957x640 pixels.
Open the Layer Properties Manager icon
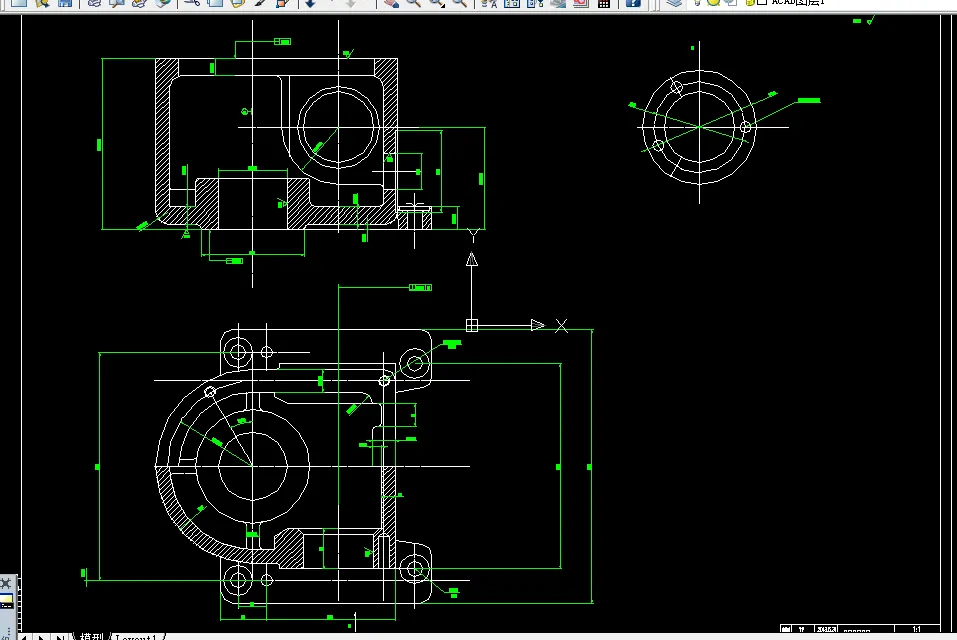(x=674, y=2)
